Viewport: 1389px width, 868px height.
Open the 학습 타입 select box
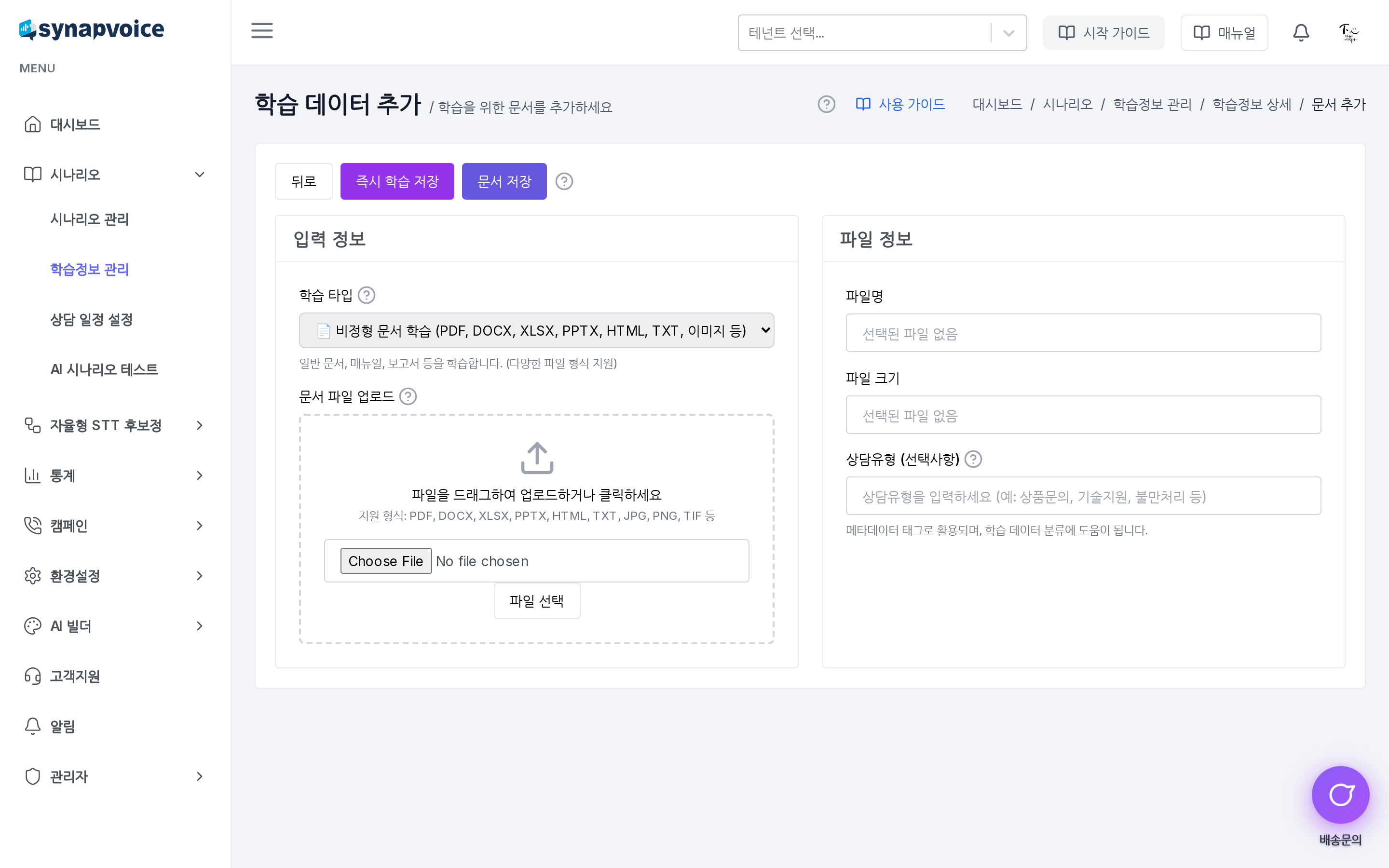536,330
